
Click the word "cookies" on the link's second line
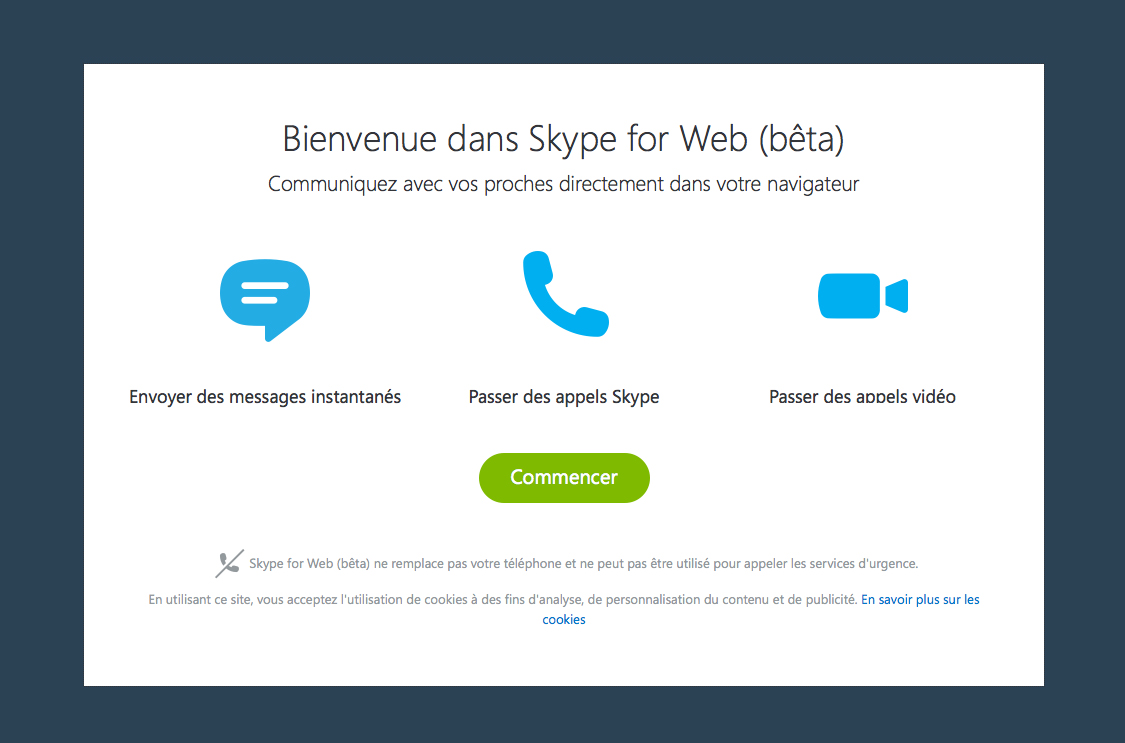pos(564,620)
